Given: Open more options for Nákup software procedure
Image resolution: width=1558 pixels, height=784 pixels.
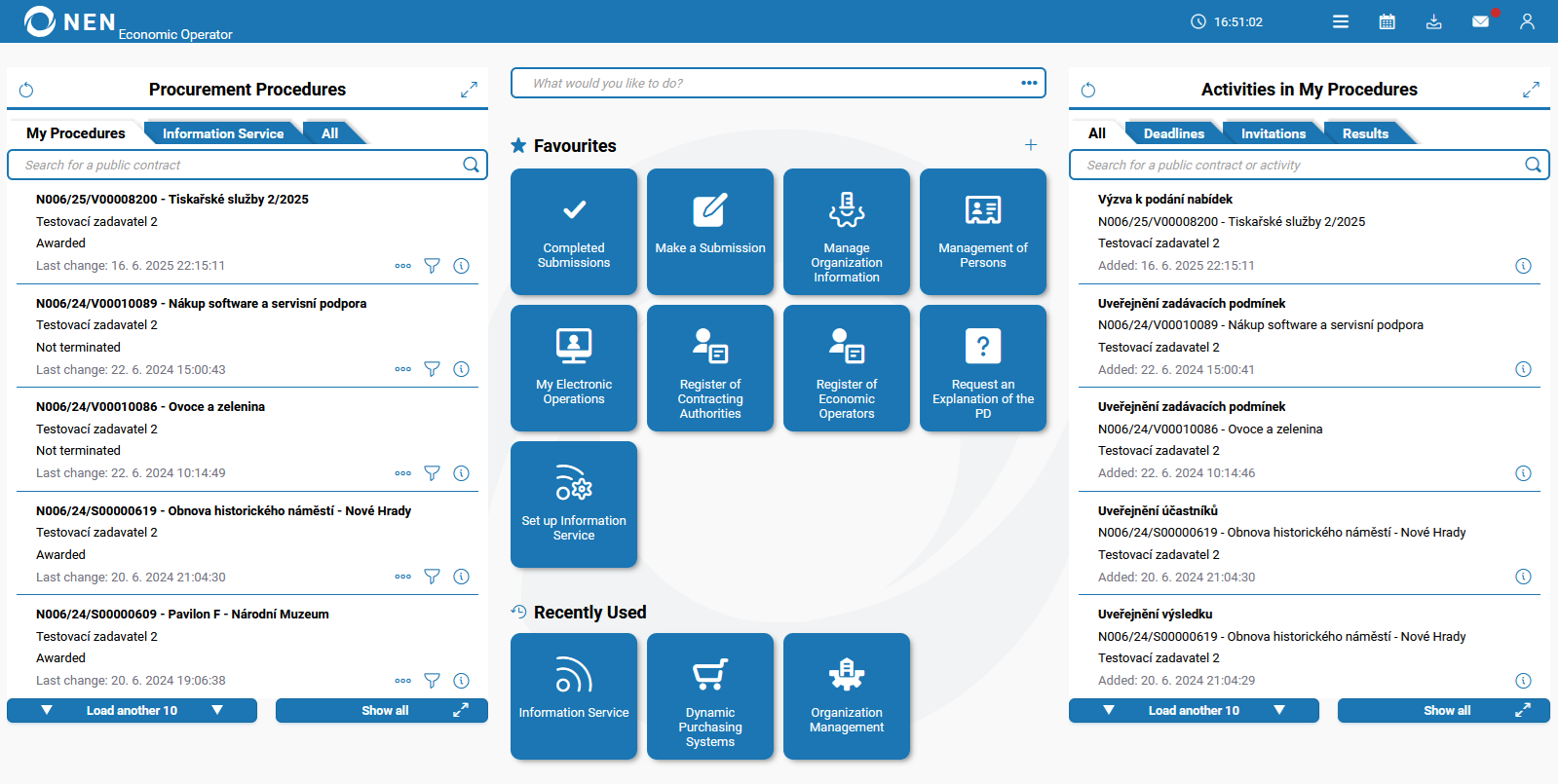Looking at the screenshot, I should click(x=402, y=369).
